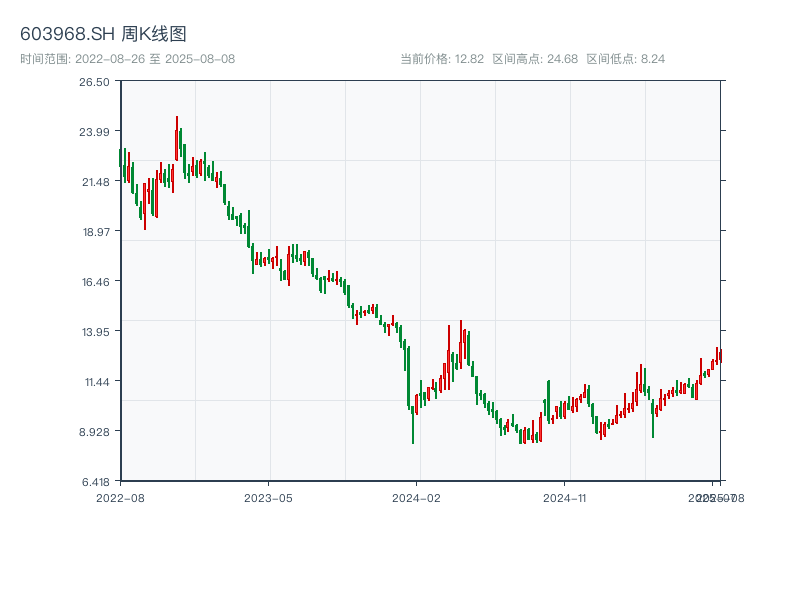Click the 当前价格 12.82 label
The height and width of the screenshot is (600, 800).
[x=442, y=59]
